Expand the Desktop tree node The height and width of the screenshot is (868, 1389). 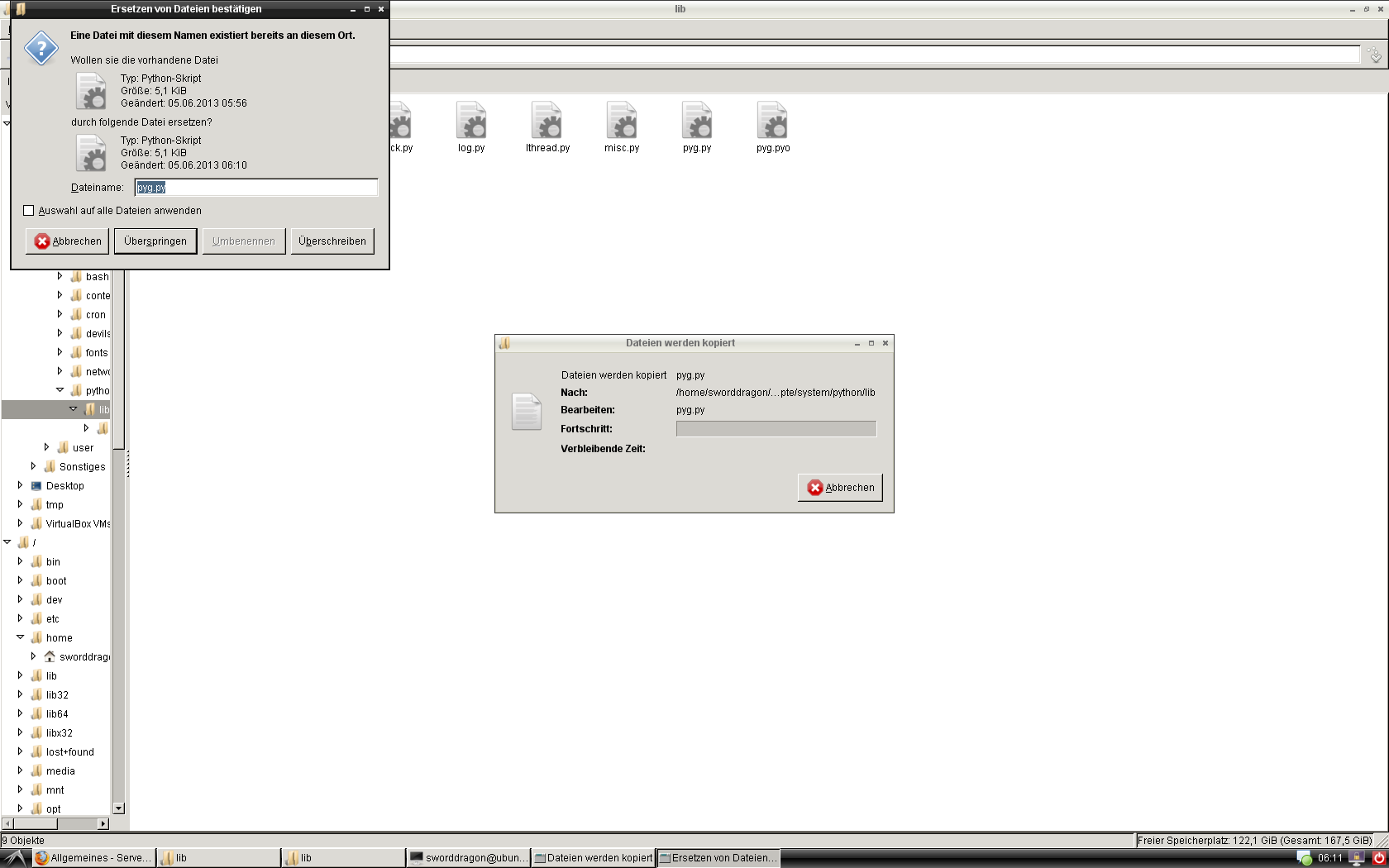tap(21, 485)
